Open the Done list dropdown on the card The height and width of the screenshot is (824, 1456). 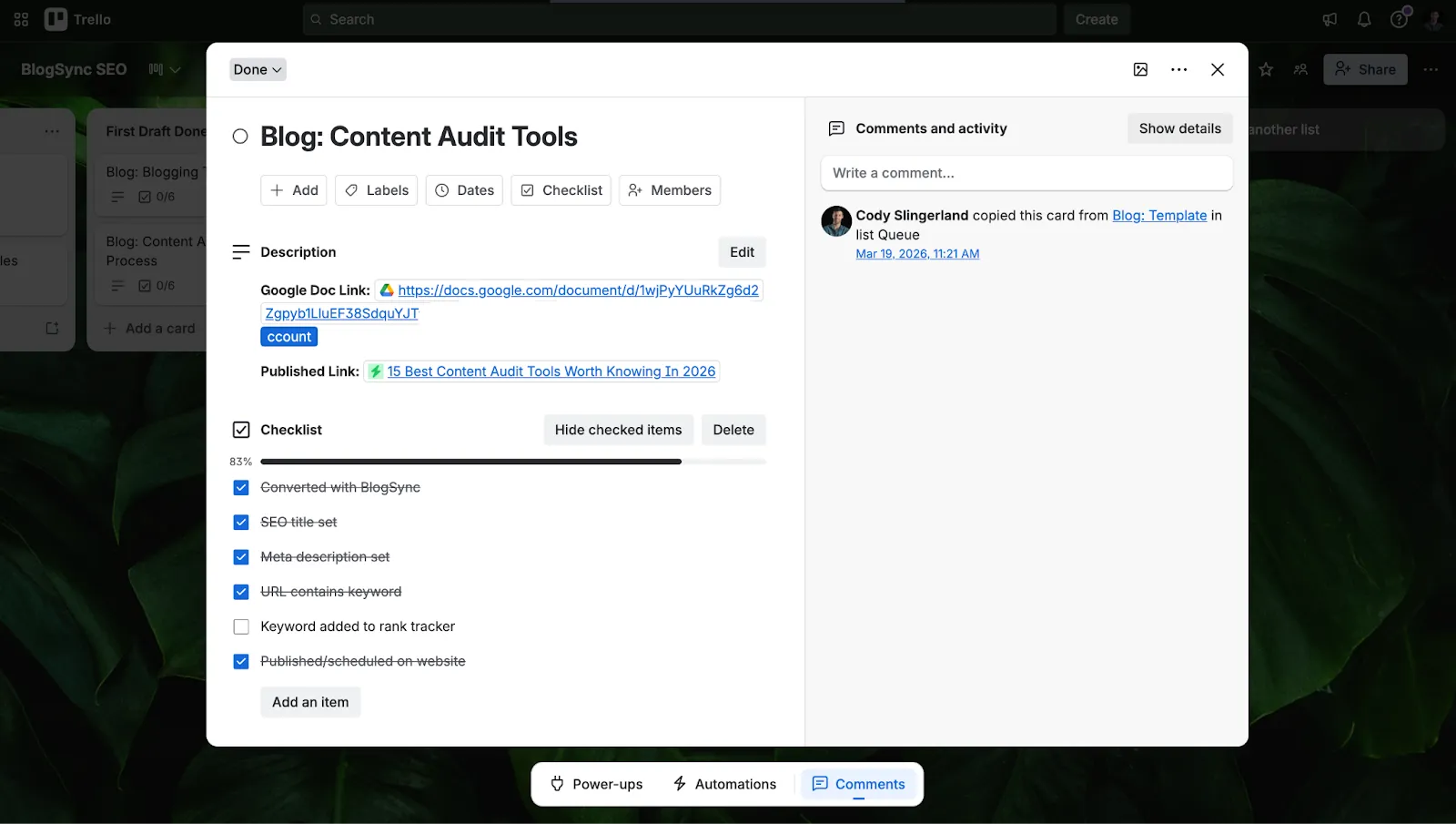(x=257, y=68)
